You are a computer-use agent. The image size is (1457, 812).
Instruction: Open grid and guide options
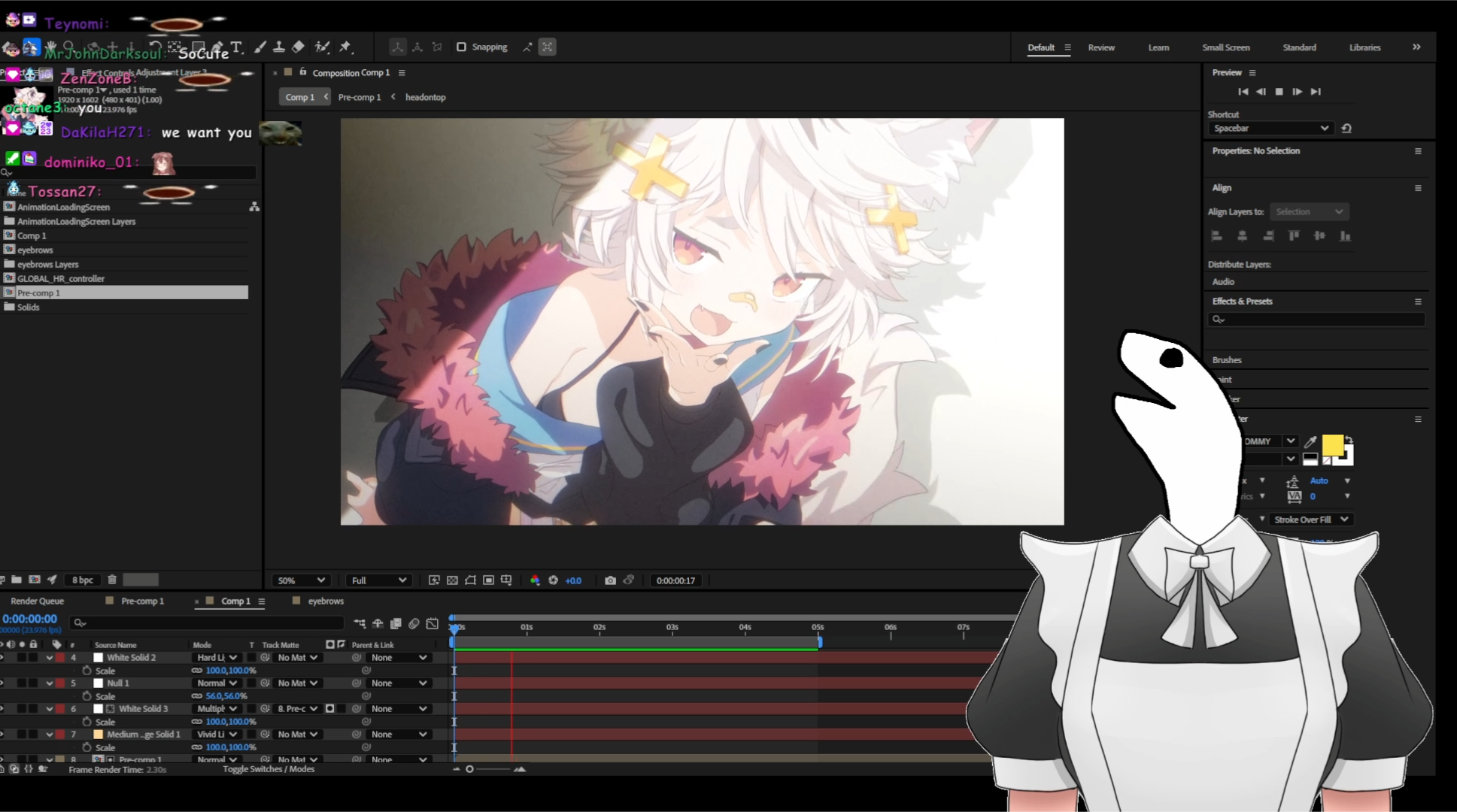tap(507, 580)
